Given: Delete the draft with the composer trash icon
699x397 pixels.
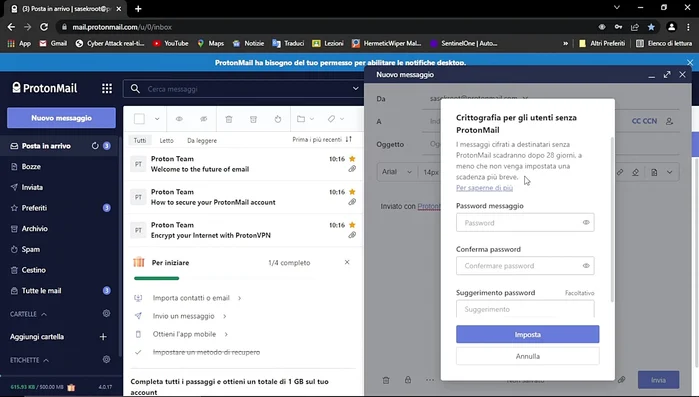Looking at the screenshot, I should (x=386, y=380).
